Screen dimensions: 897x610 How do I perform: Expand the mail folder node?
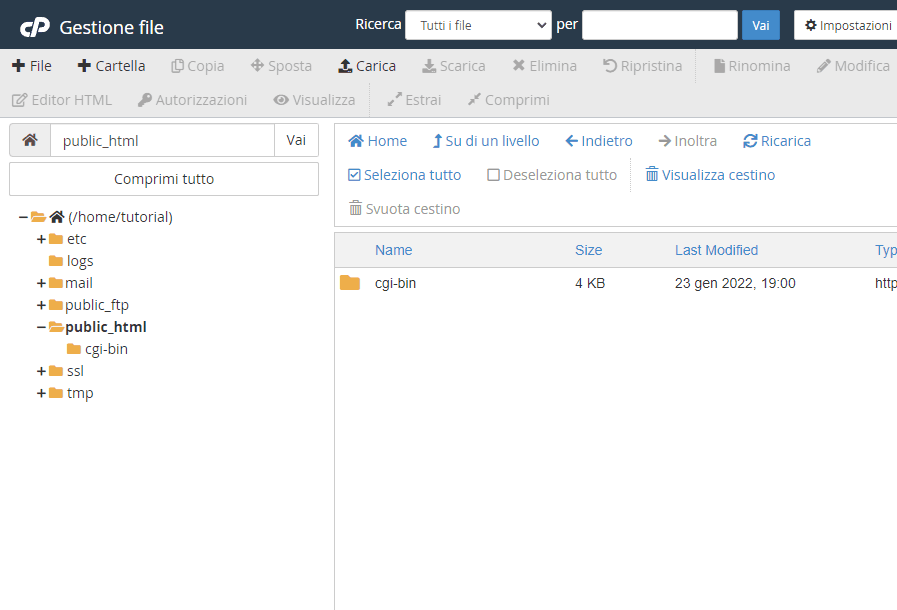click(41, 283)
